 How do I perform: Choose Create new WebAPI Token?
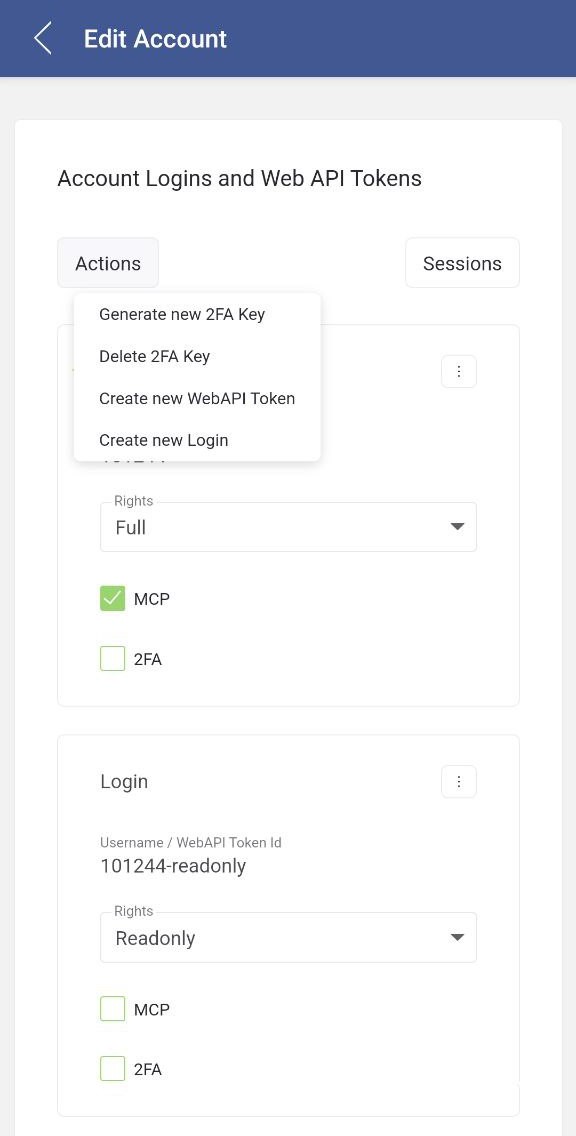[x=197, y=398]
